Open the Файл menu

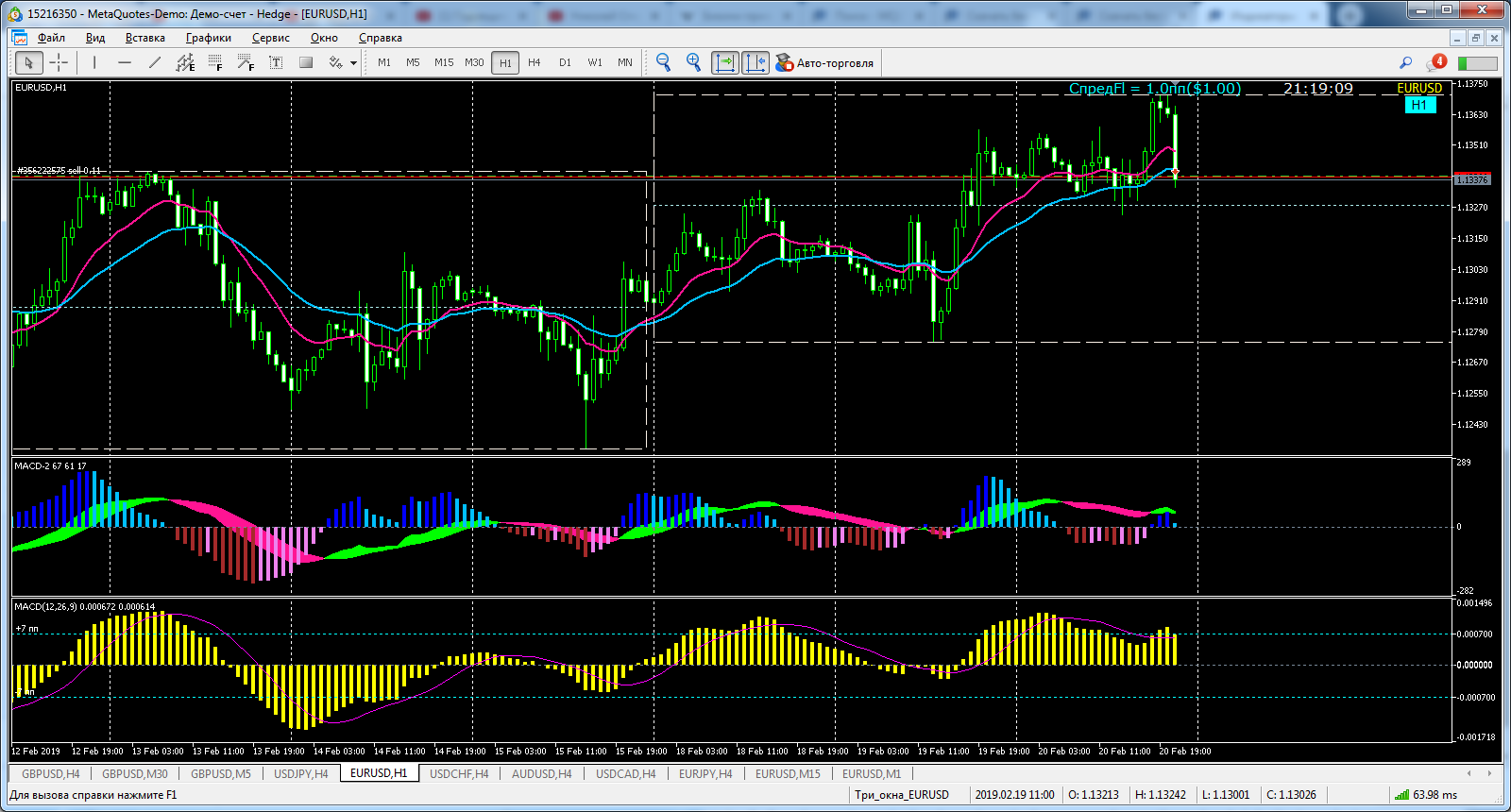pyautogui.click(x=51, y=38)
